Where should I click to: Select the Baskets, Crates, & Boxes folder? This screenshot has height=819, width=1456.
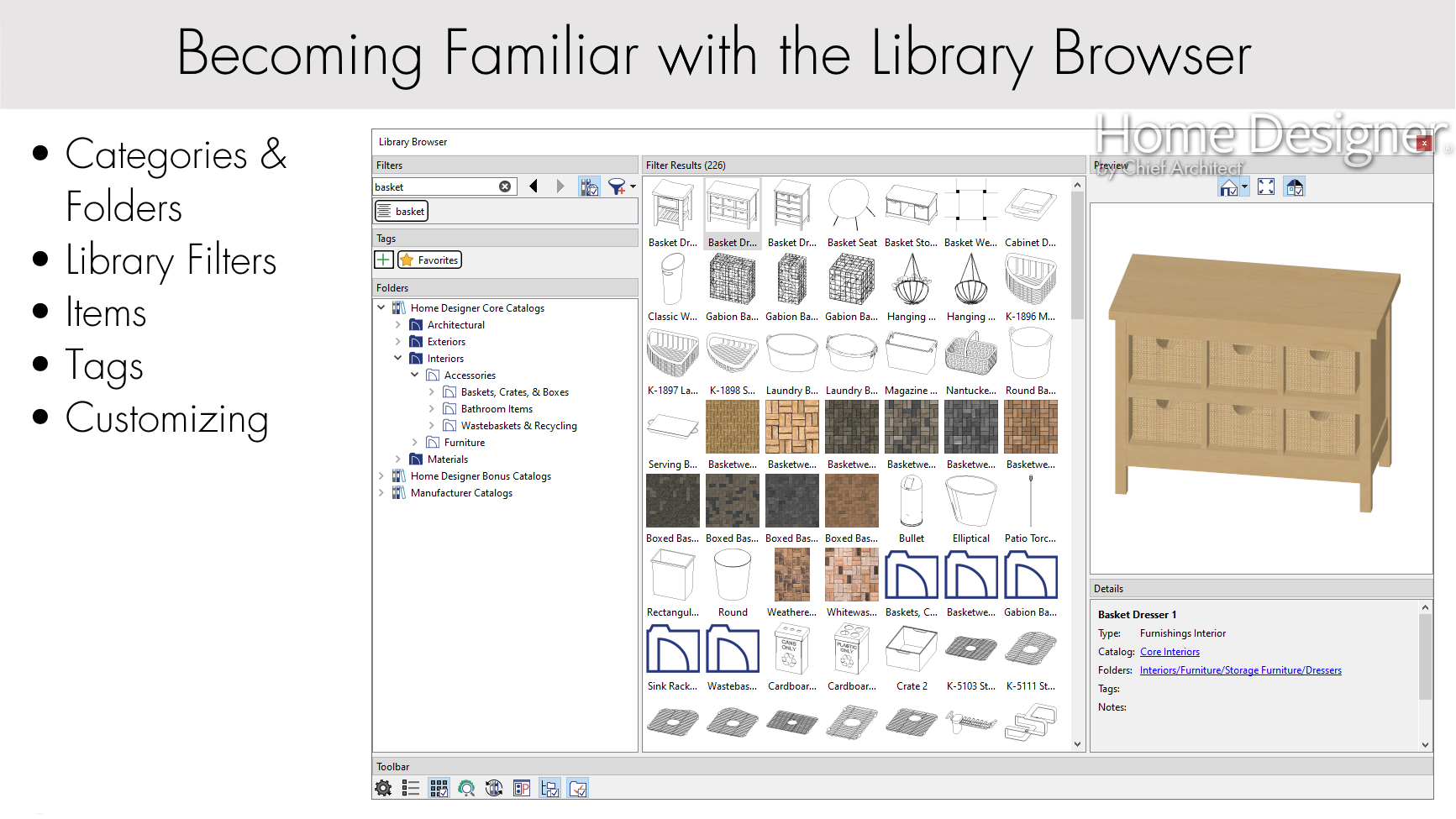click(514, 392)
